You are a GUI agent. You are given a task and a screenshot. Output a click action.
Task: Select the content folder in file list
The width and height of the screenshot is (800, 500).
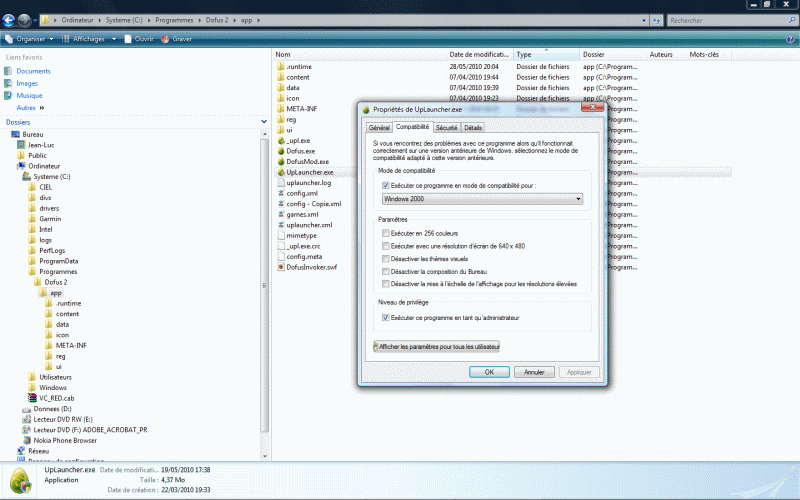coord(297,77)
